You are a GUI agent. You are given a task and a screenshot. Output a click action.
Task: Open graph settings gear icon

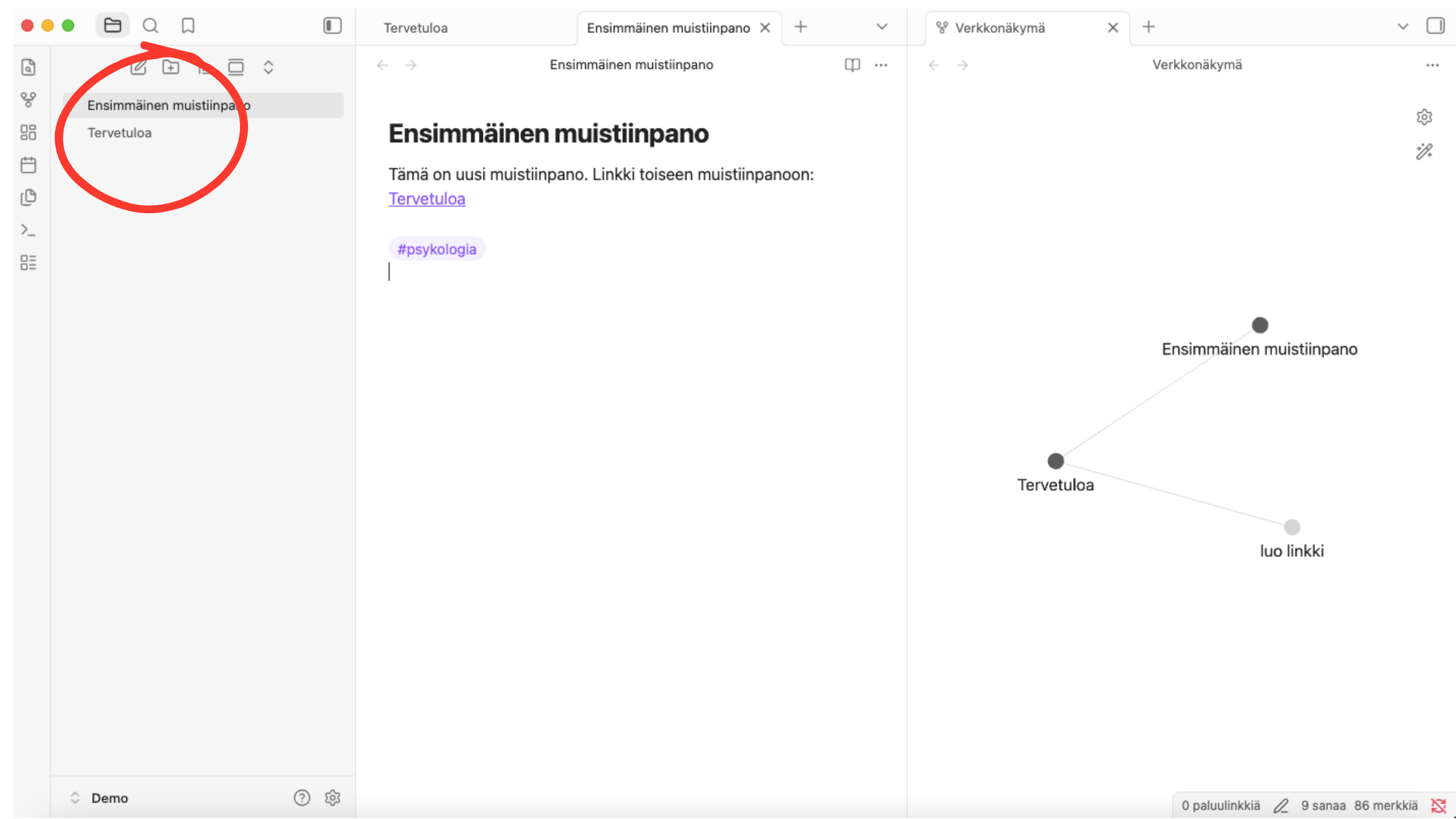[1424, 117]
